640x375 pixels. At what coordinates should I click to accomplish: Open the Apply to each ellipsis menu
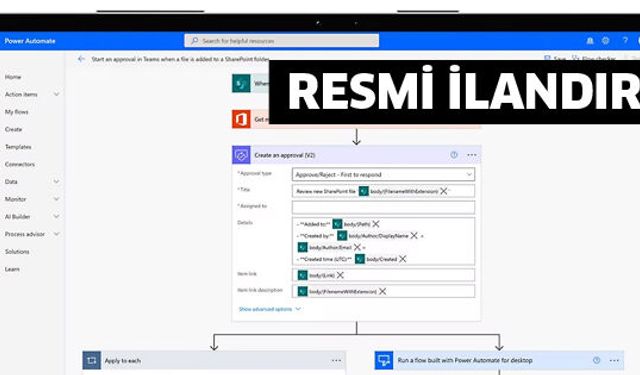tap(336, 360)
